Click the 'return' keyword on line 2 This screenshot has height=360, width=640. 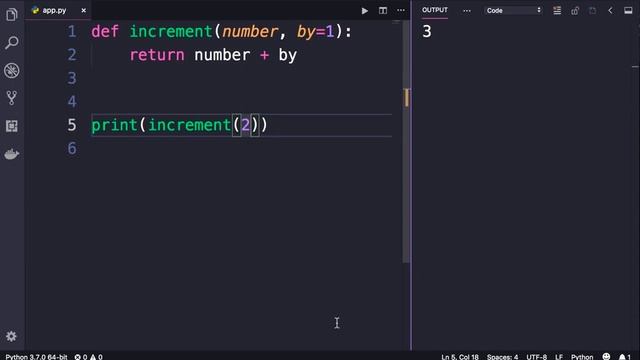[x=157, y=55]
